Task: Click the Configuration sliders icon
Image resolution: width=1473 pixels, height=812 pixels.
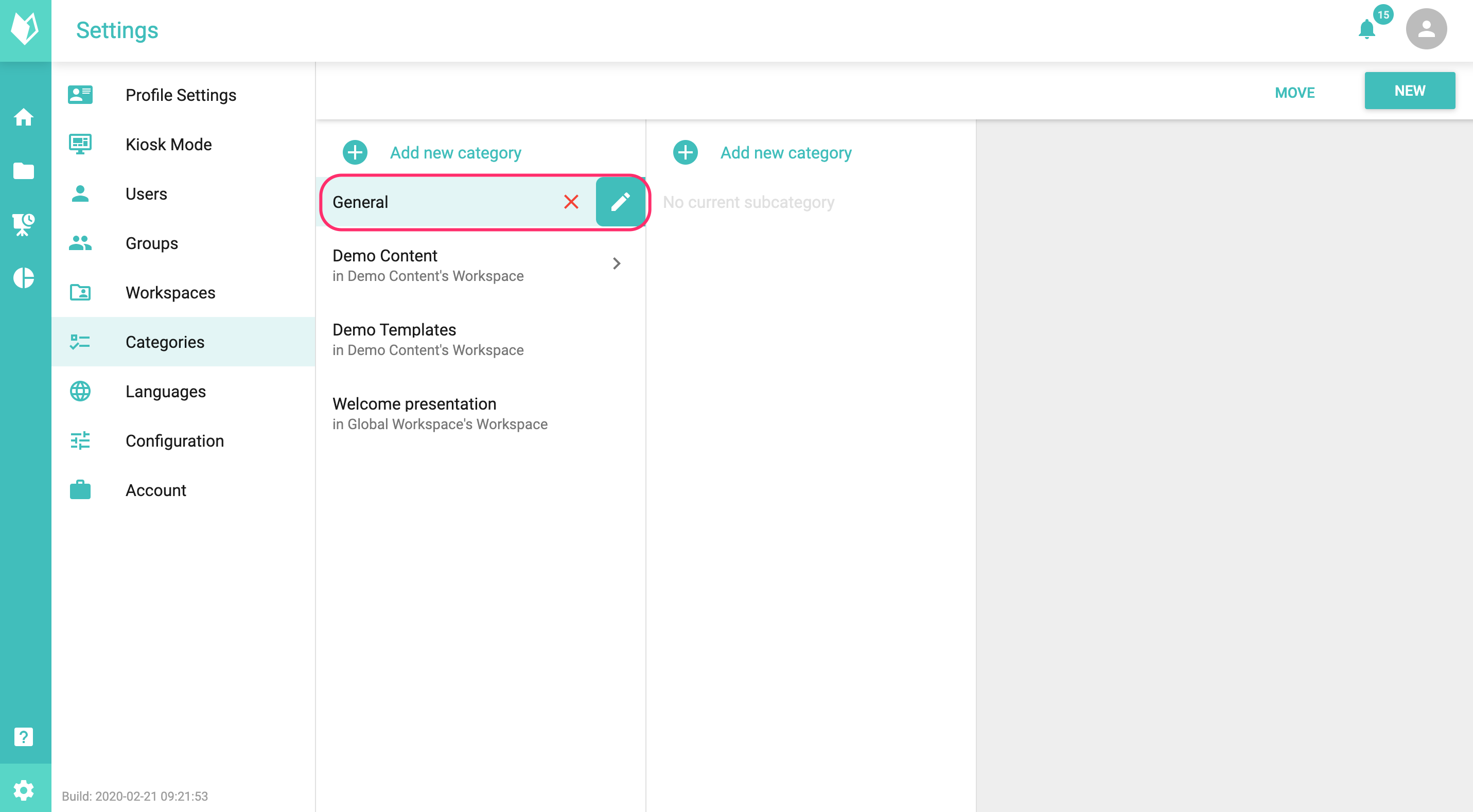Action: tap(80, 440)
